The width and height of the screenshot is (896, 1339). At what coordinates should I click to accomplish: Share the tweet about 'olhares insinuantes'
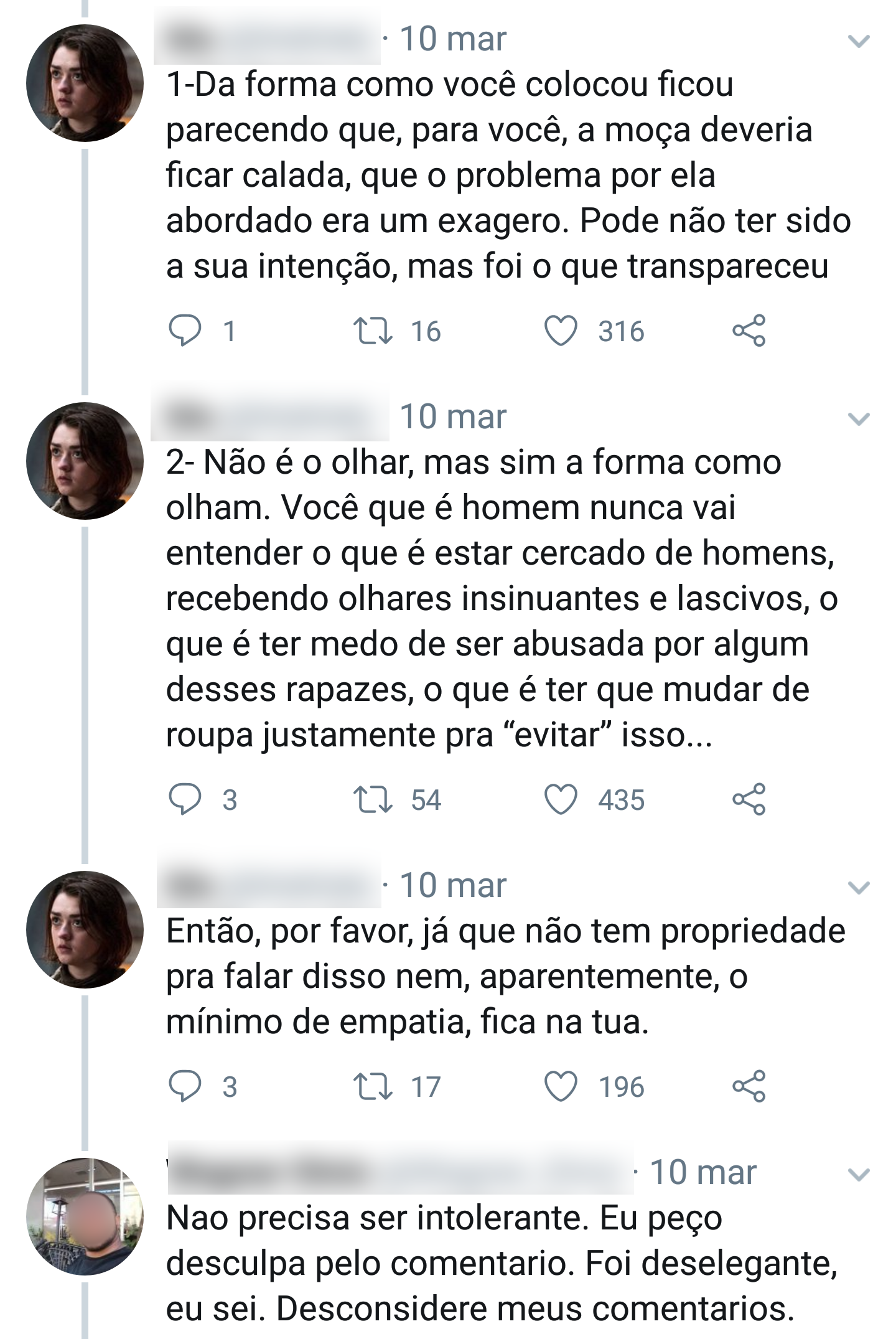click(x=749, y=799)
